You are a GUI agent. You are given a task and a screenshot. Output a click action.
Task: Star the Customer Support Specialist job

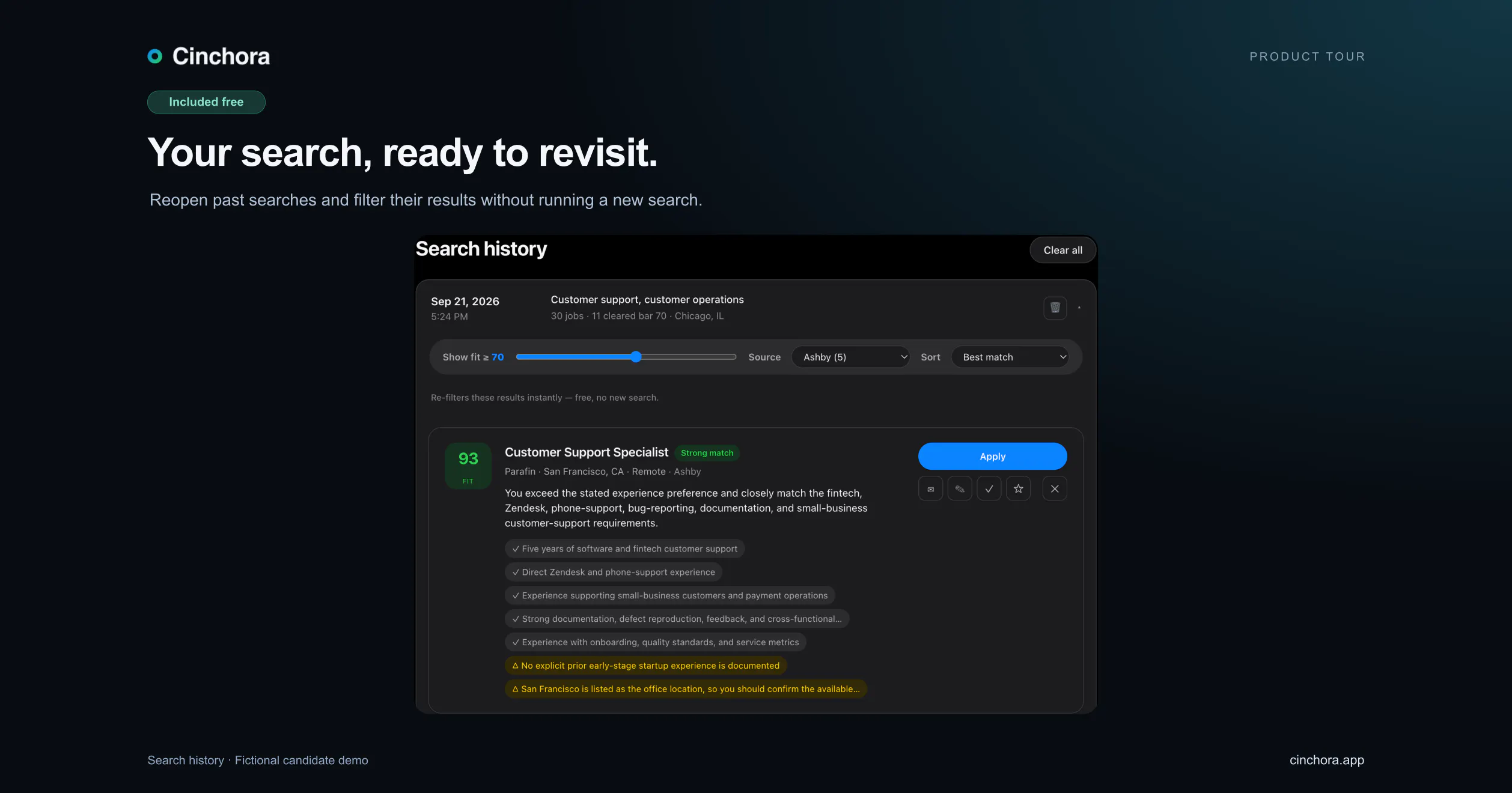click(1019, 488)
